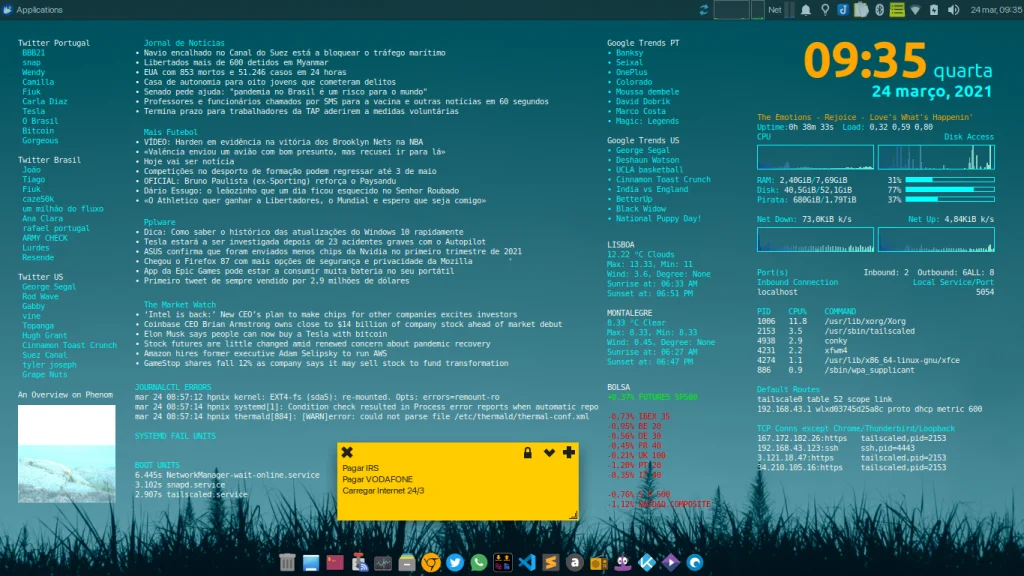Open the volume speaker tray icon
The width and height of the screenshot is (1024, 576).
(953, 10)
